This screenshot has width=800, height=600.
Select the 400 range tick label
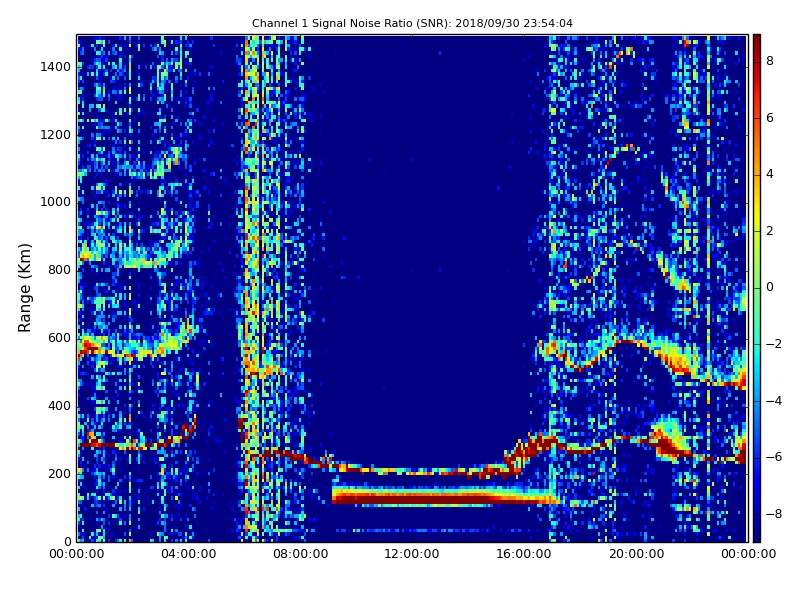point(59,406)
